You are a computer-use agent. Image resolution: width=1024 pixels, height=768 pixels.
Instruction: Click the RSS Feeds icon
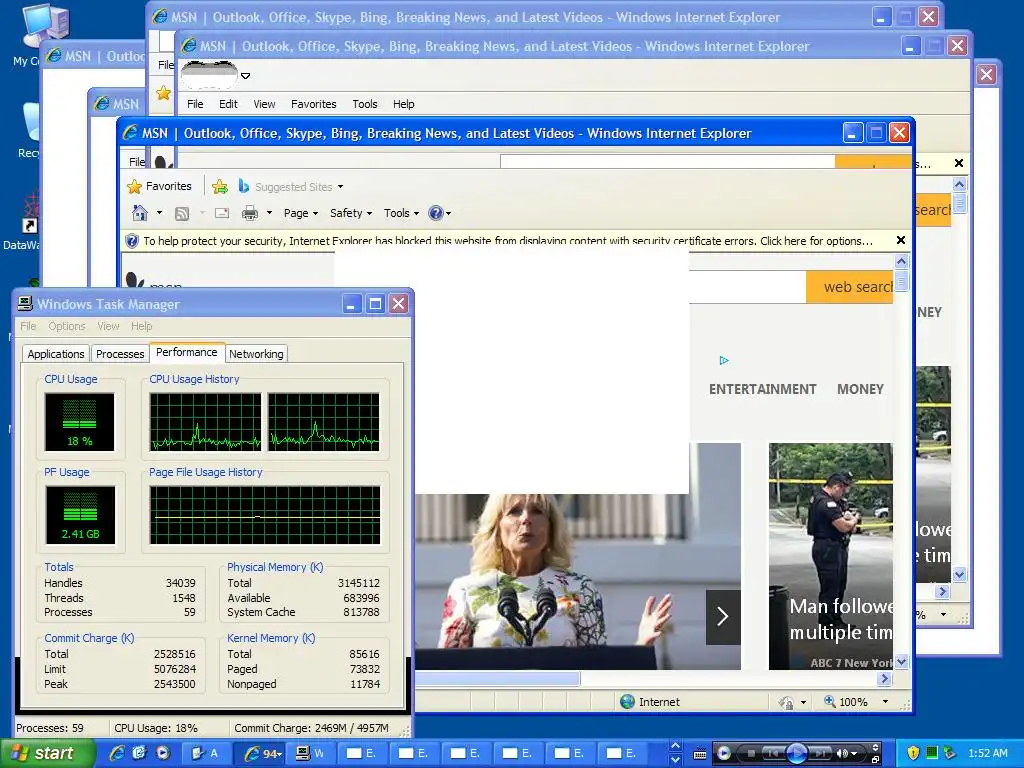tap(182, 214)
